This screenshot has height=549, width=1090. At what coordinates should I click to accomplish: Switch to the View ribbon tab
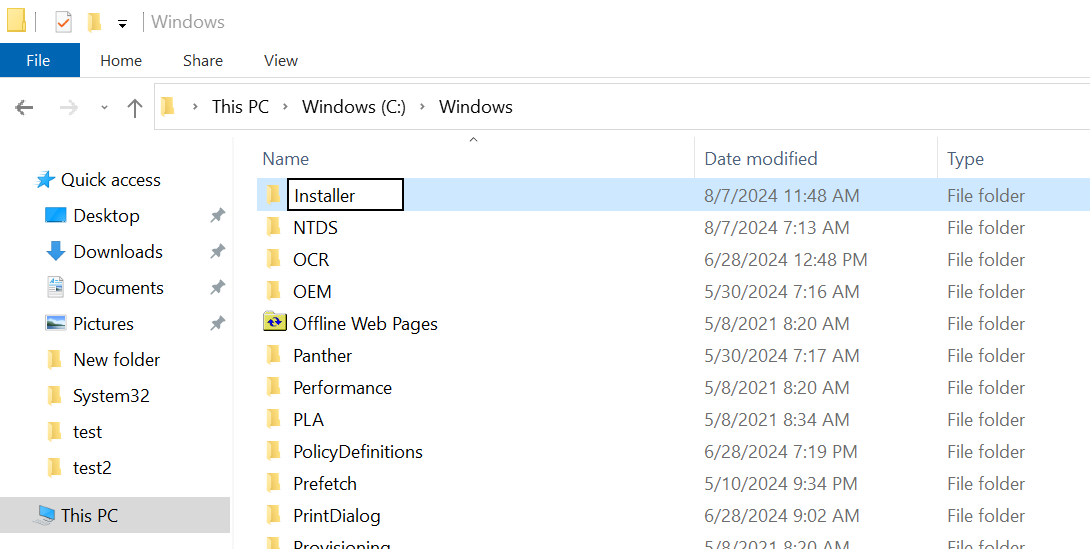pos(281,60)
